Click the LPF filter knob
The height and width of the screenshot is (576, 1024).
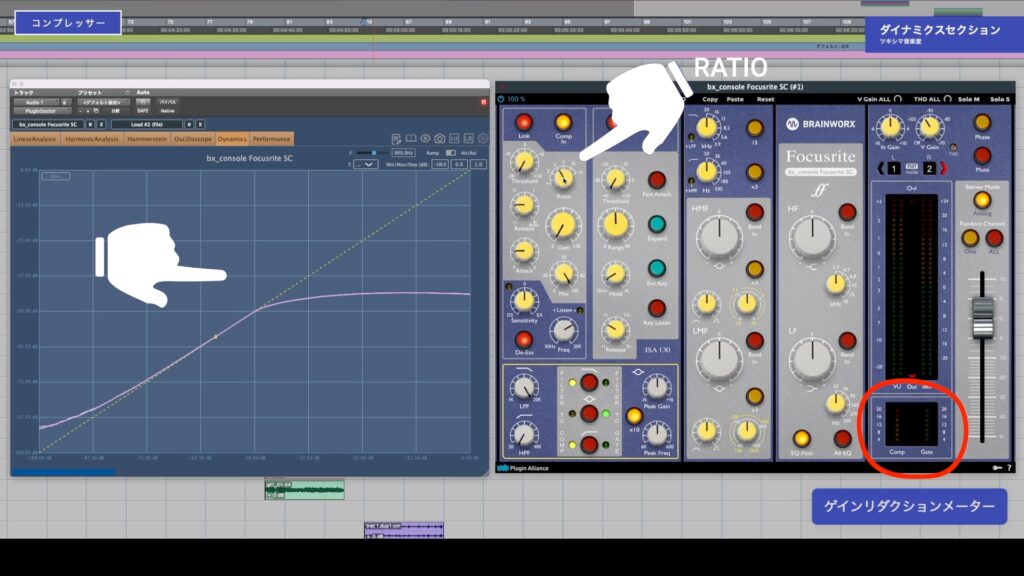pos(524,388)
